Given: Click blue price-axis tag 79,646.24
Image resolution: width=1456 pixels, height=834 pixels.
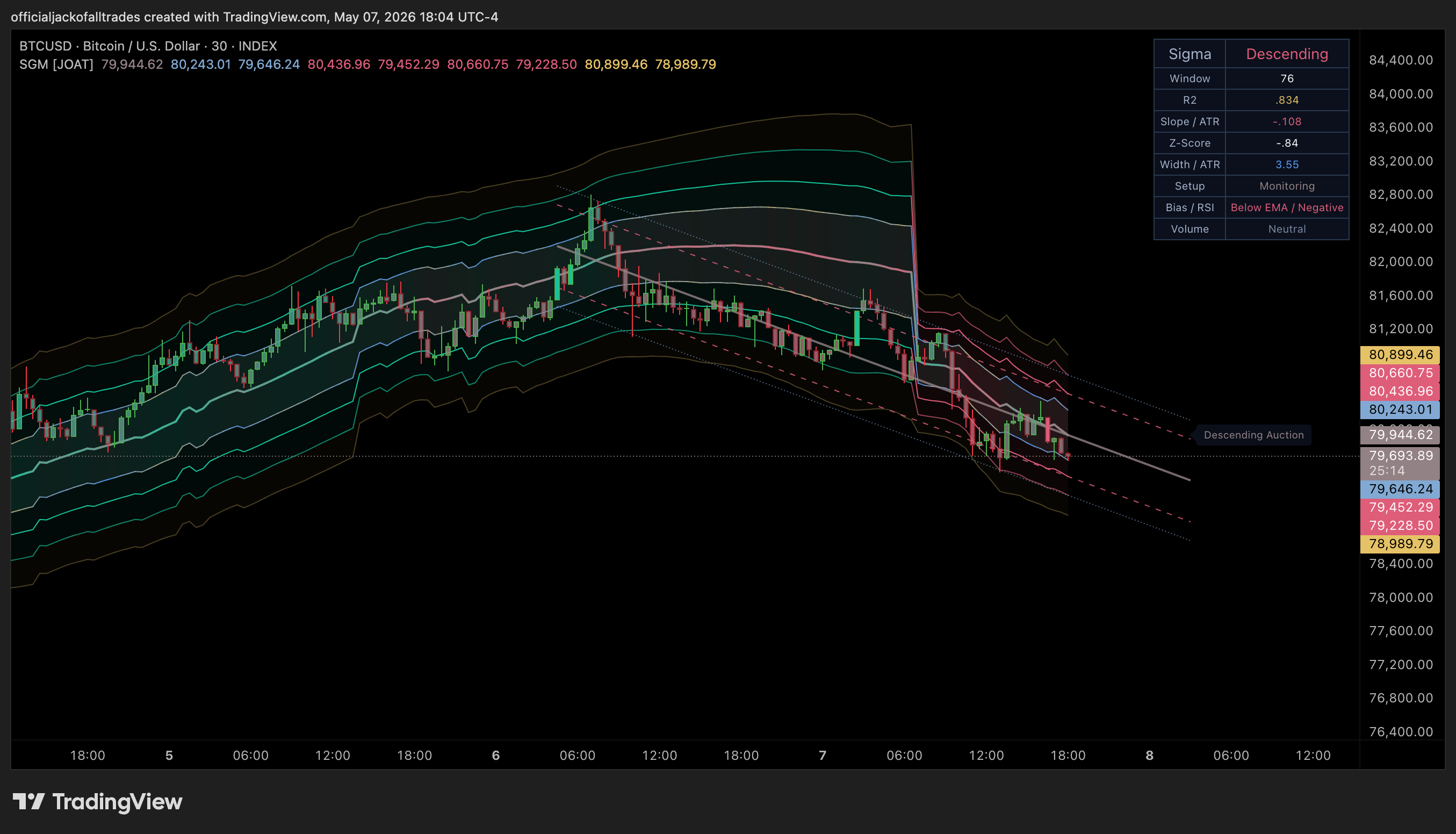Looking at the screenshot, I should 1400,489.
